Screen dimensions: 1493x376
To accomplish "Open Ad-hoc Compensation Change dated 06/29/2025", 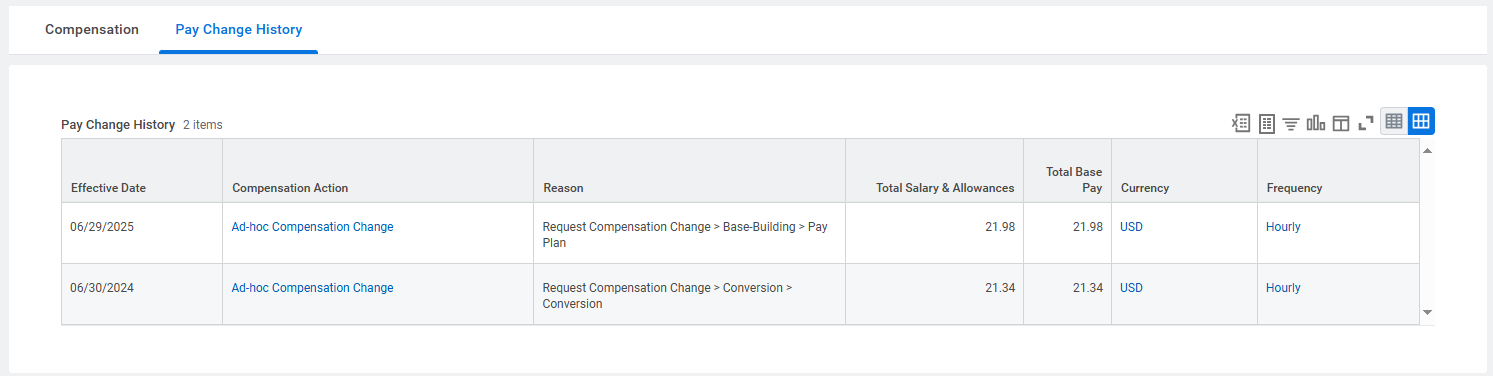I will pos(312,227).
